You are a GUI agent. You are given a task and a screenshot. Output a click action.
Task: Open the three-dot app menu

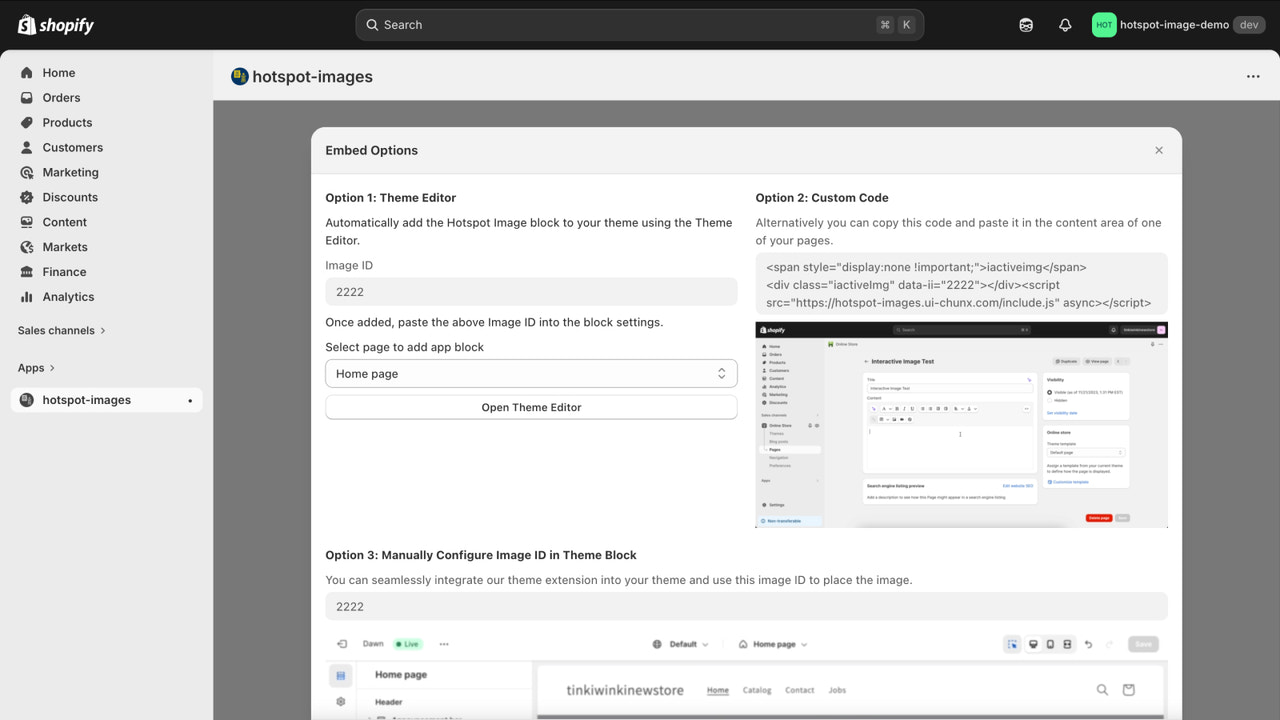[x=1253, y=77]
